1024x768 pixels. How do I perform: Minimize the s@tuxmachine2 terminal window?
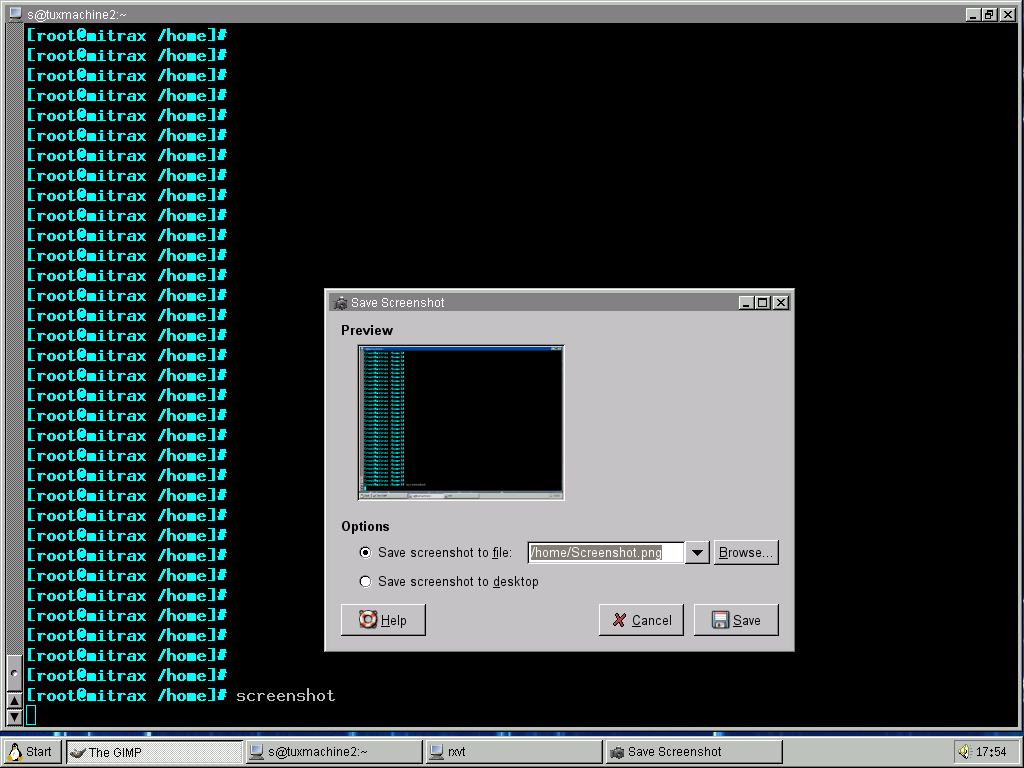pos(972,14)
